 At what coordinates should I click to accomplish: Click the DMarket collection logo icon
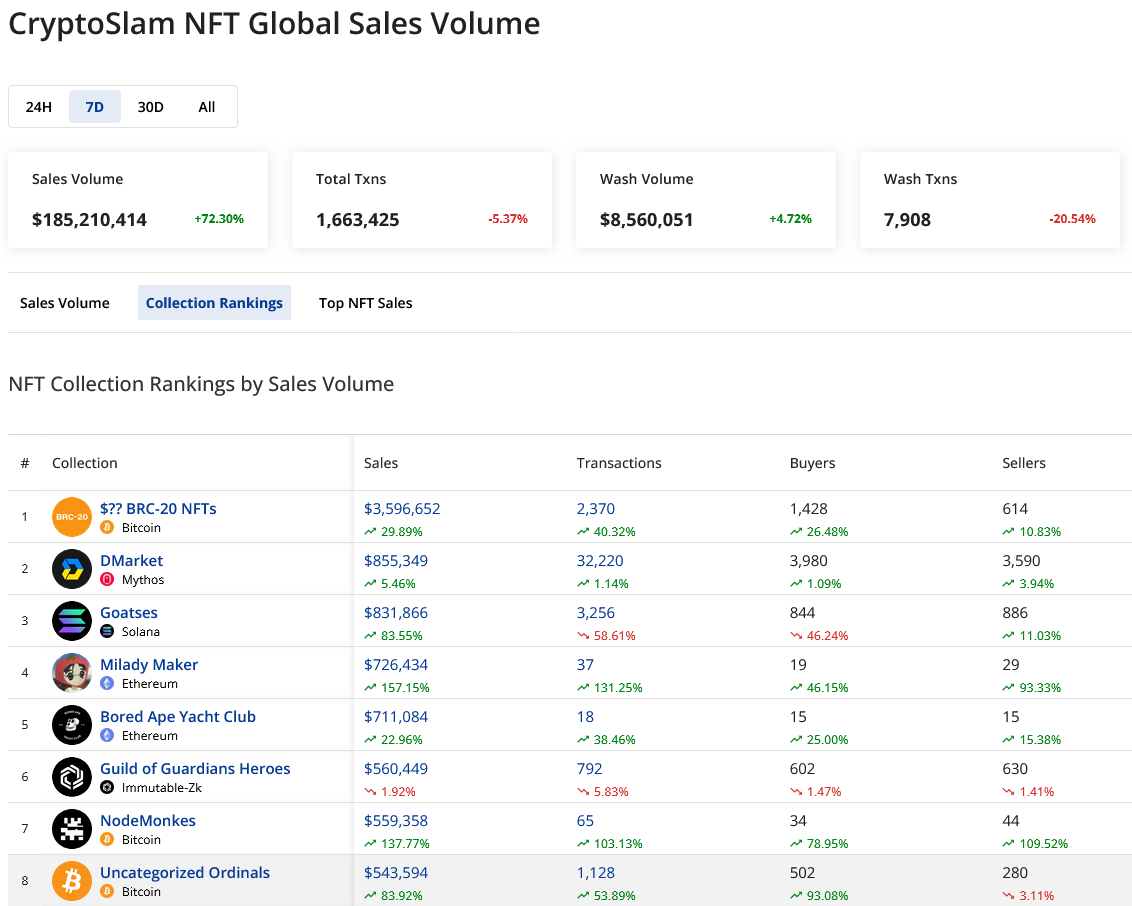point(71,569)
